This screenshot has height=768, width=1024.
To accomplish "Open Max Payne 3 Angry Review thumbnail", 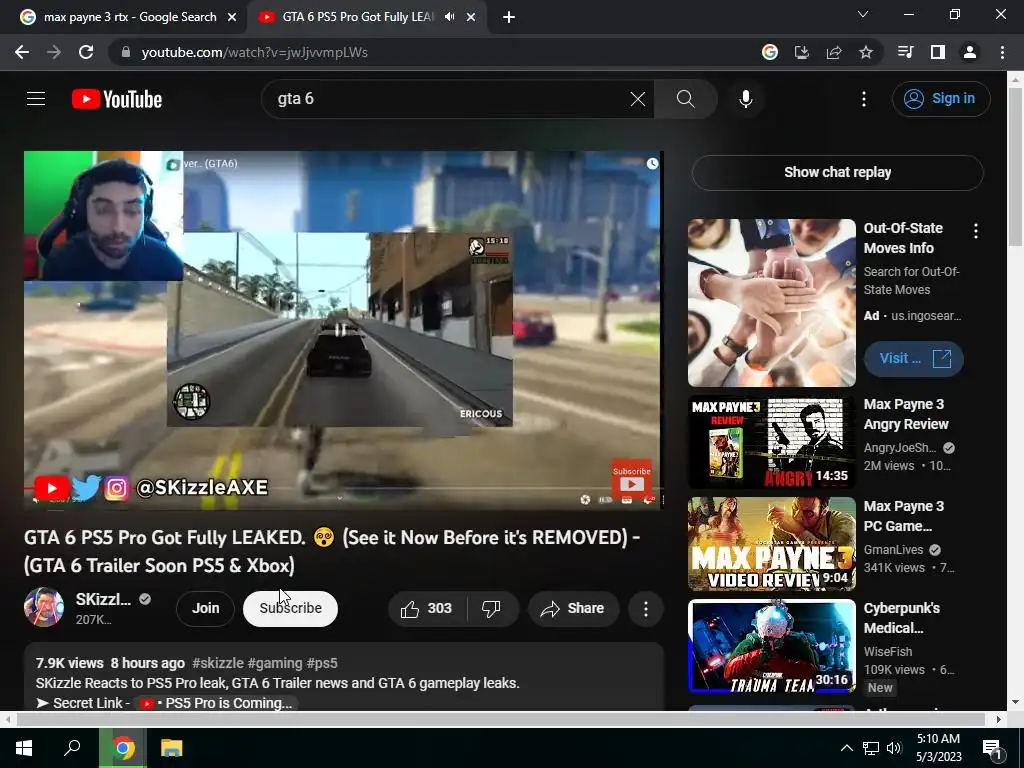I will point(771,442).
